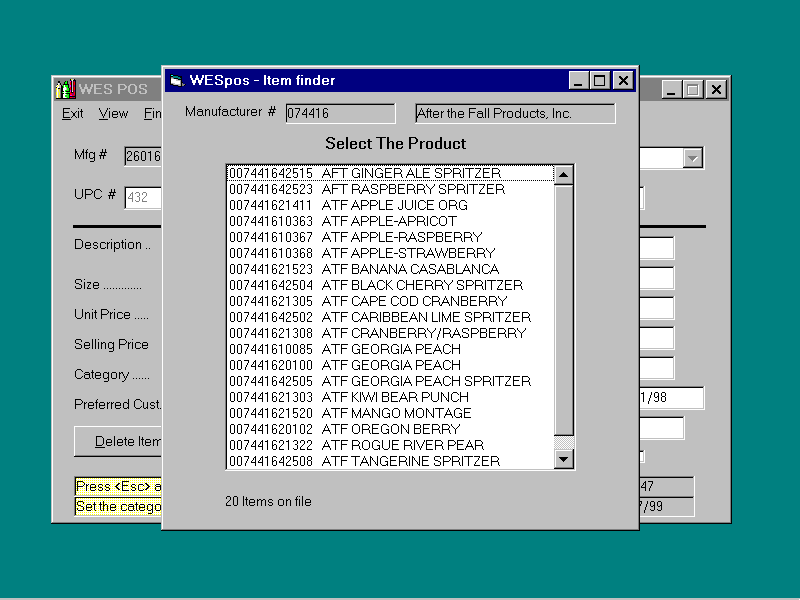Choose ATF APPLE-STRAWBERRY
The height and width of the screenshot is (600, 800).
390,253
